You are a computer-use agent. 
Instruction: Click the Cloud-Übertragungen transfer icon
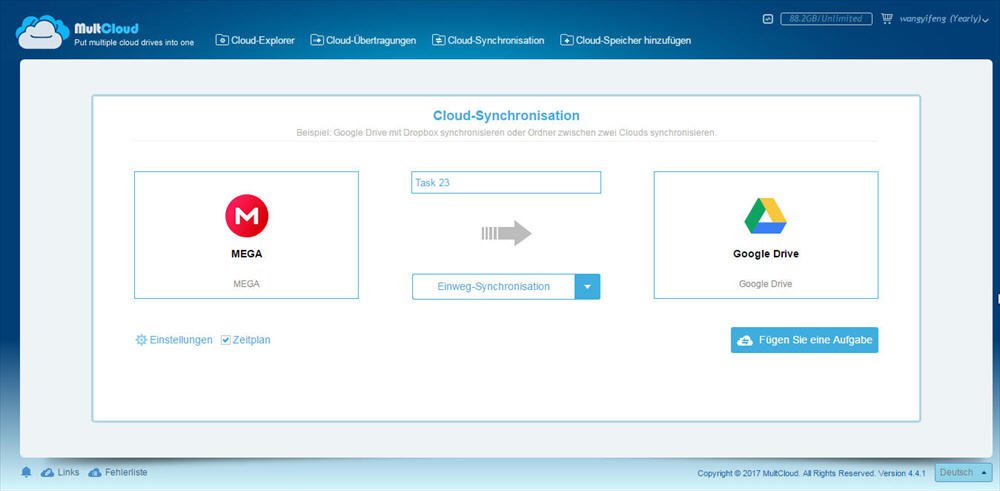[x=317, y=40]
